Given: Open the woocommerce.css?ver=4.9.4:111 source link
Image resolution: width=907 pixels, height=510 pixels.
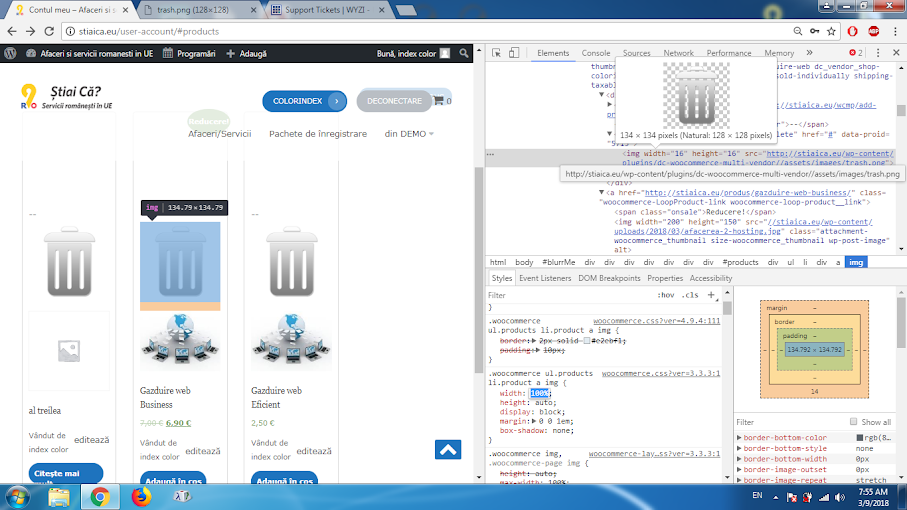Looking at the screenshot, I should 657,321.
